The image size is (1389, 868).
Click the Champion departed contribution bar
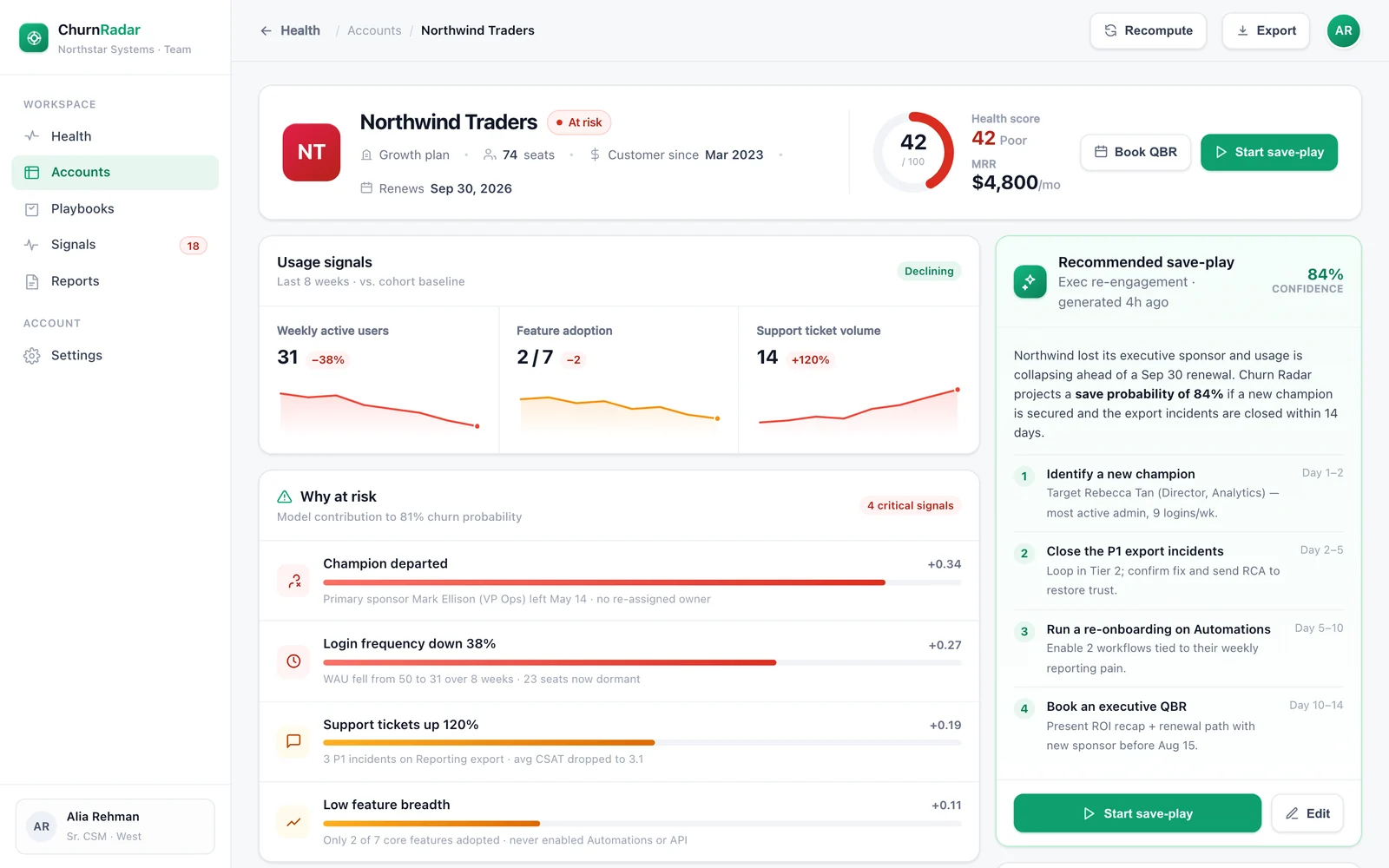642,582
